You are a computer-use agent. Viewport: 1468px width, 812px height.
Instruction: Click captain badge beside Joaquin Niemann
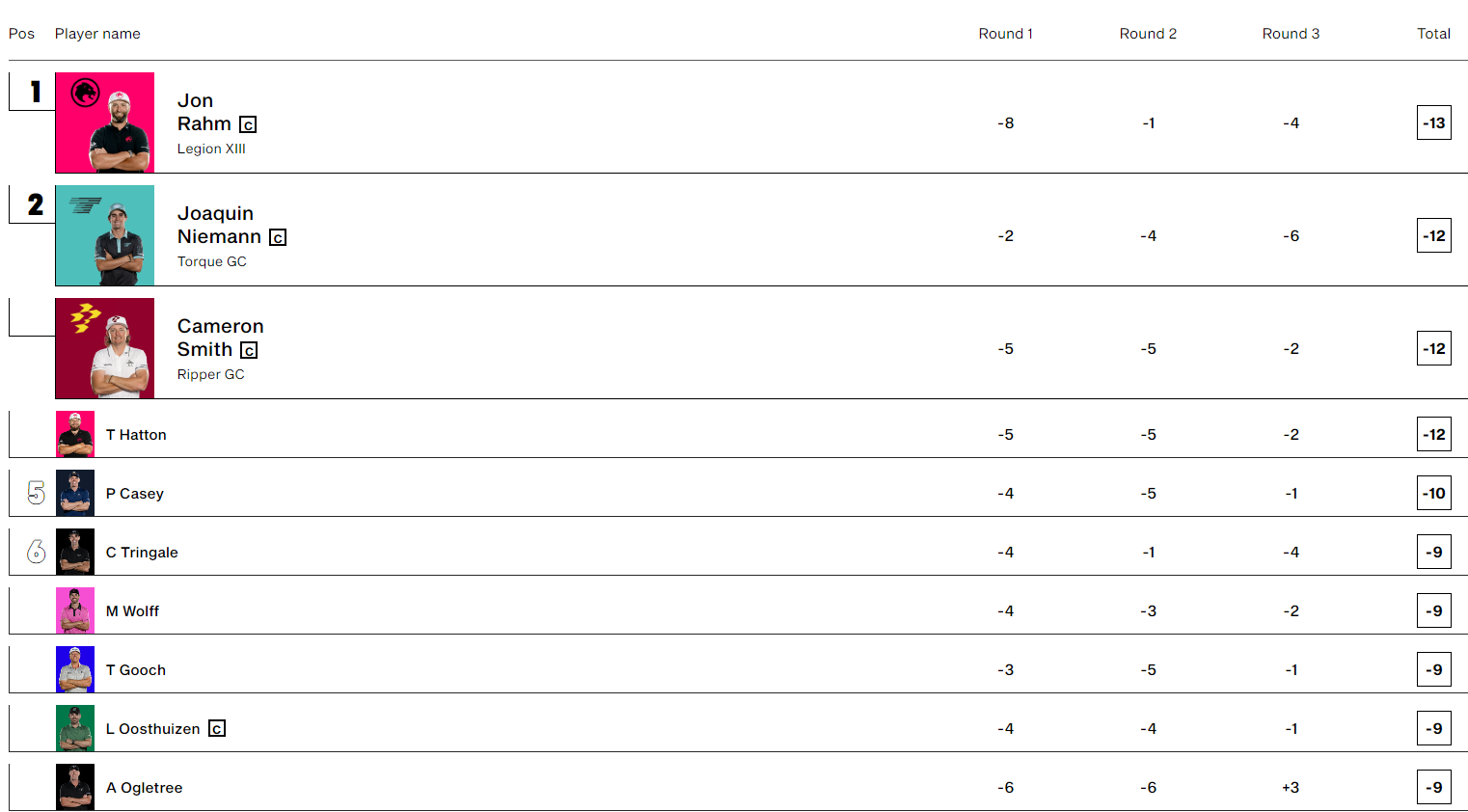pos(278,237)
